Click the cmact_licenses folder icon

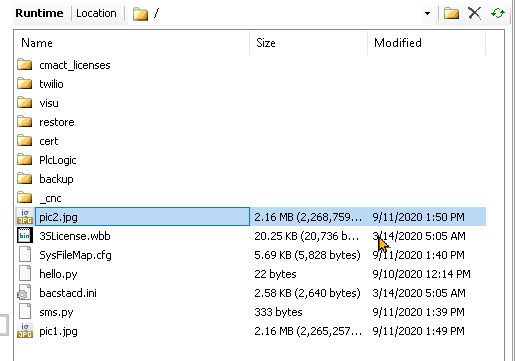(25, 64)
